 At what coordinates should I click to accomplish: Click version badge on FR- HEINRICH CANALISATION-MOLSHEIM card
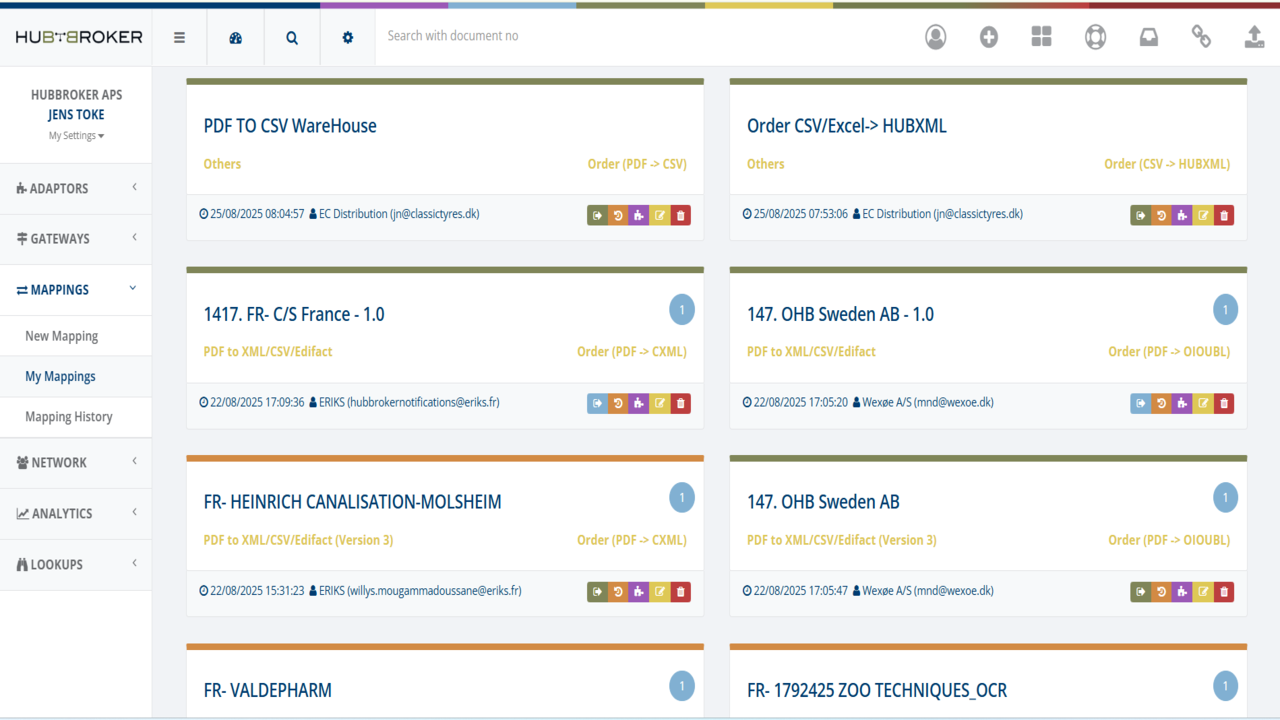(x=682, y=498)
